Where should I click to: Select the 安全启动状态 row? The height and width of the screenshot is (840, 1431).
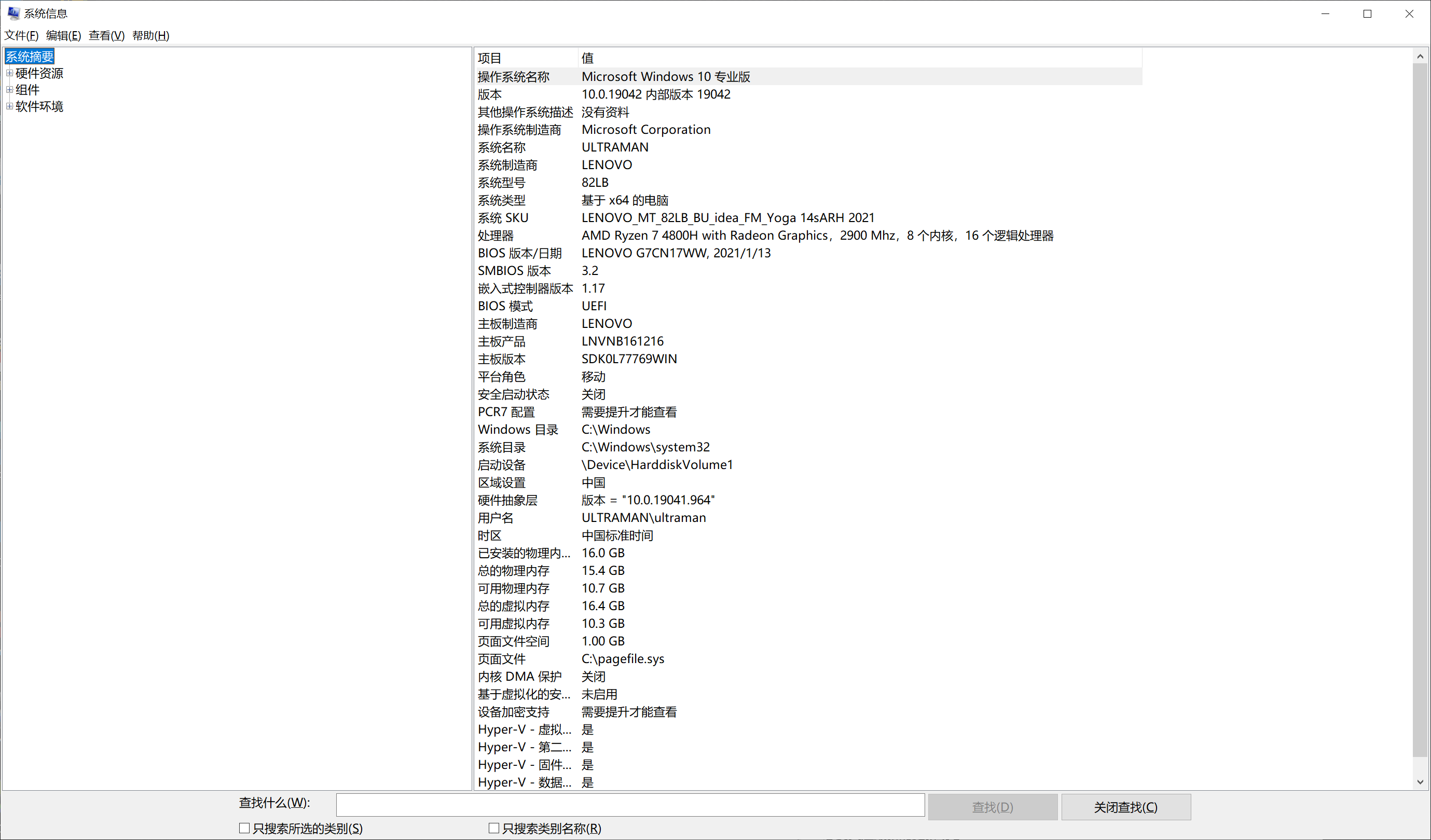coord(808,394)
